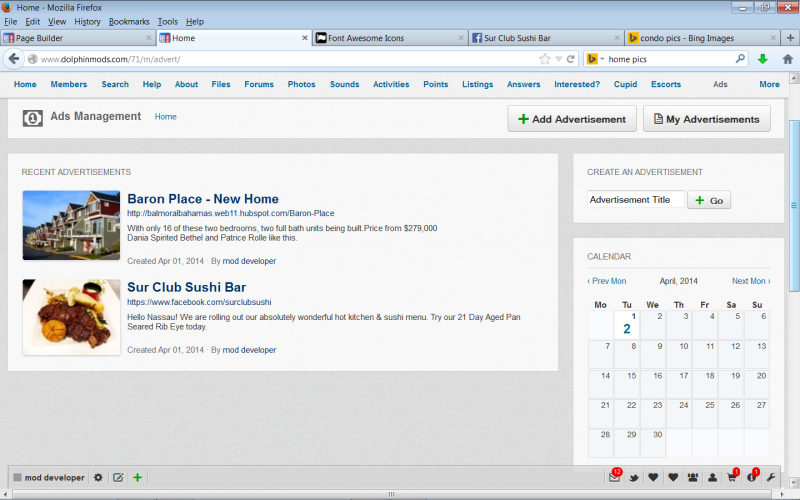Click the browser address bar
The height and width of the screenshot is (500, 800).
tap(288, 59)
